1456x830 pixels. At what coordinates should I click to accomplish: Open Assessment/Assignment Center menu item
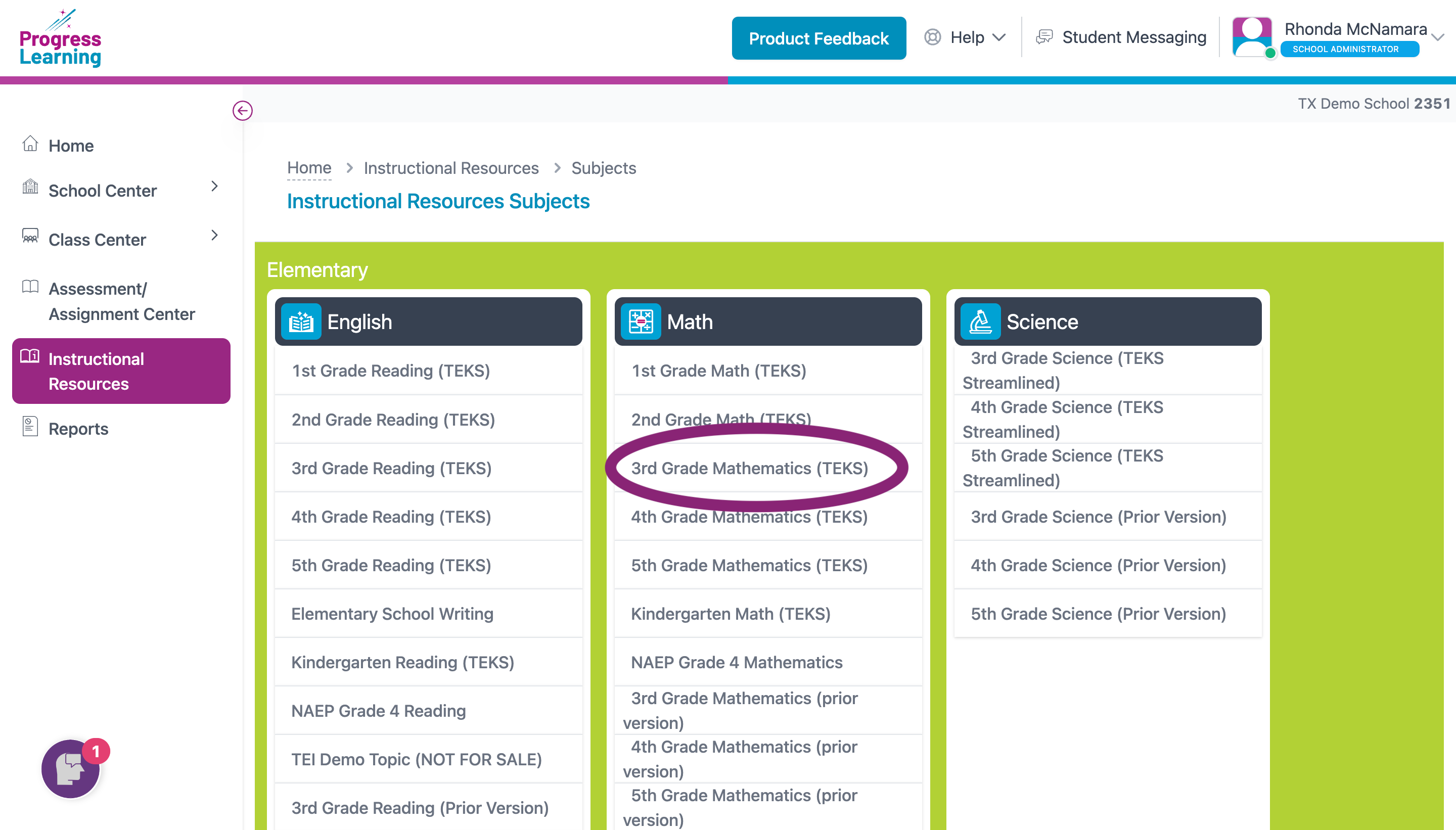(x=121, y=301)
